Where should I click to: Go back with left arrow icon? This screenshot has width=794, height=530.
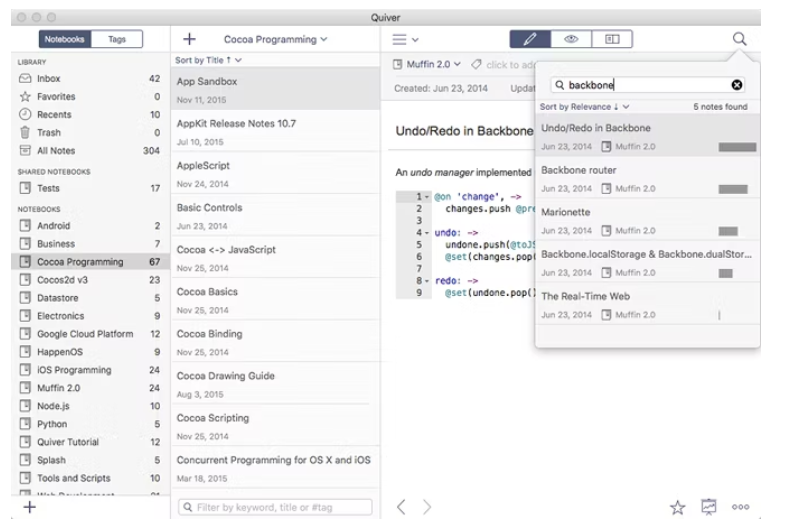[x=401, y=507]
